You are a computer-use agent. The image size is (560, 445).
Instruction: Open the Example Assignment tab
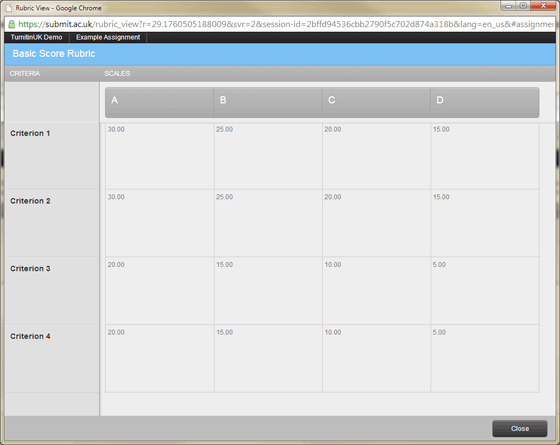coord(108,37)
